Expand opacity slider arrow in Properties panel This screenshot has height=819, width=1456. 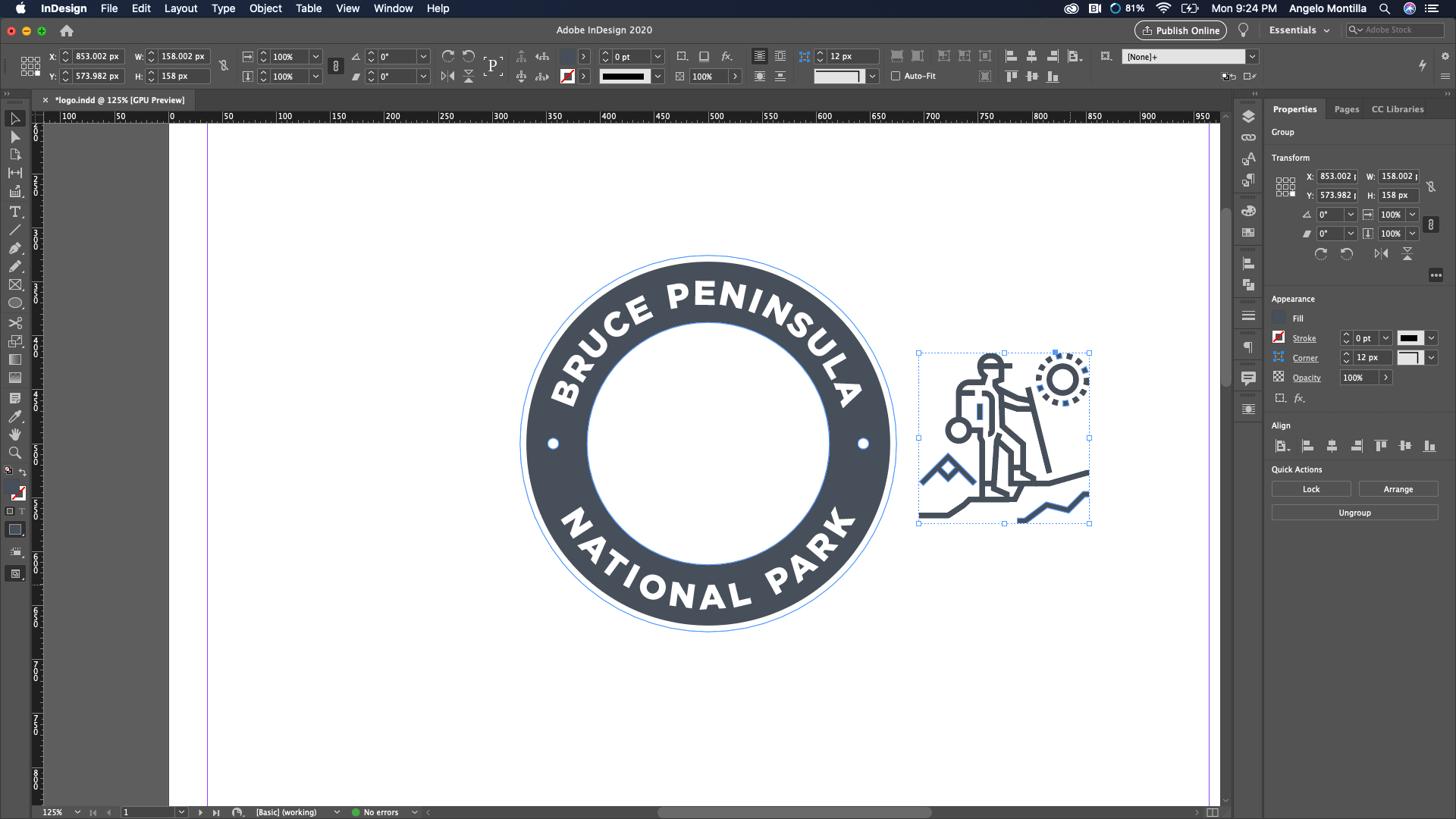(x=1385, y=378)
